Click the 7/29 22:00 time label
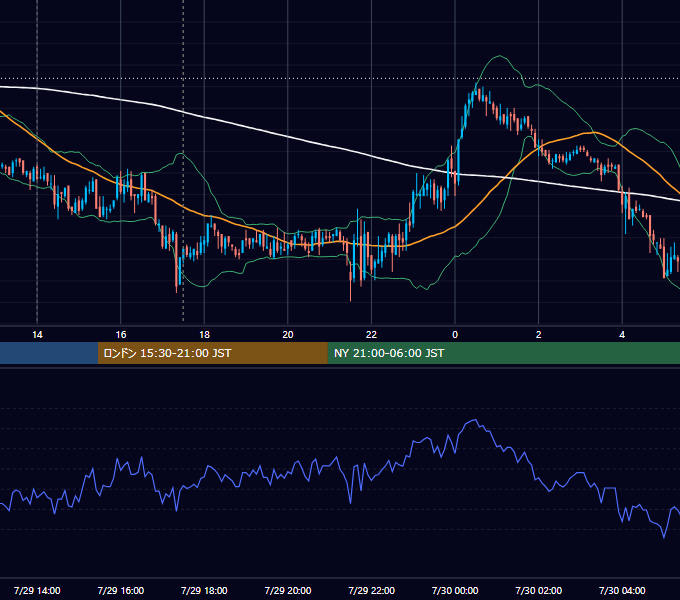 click(x=372, y=590)
